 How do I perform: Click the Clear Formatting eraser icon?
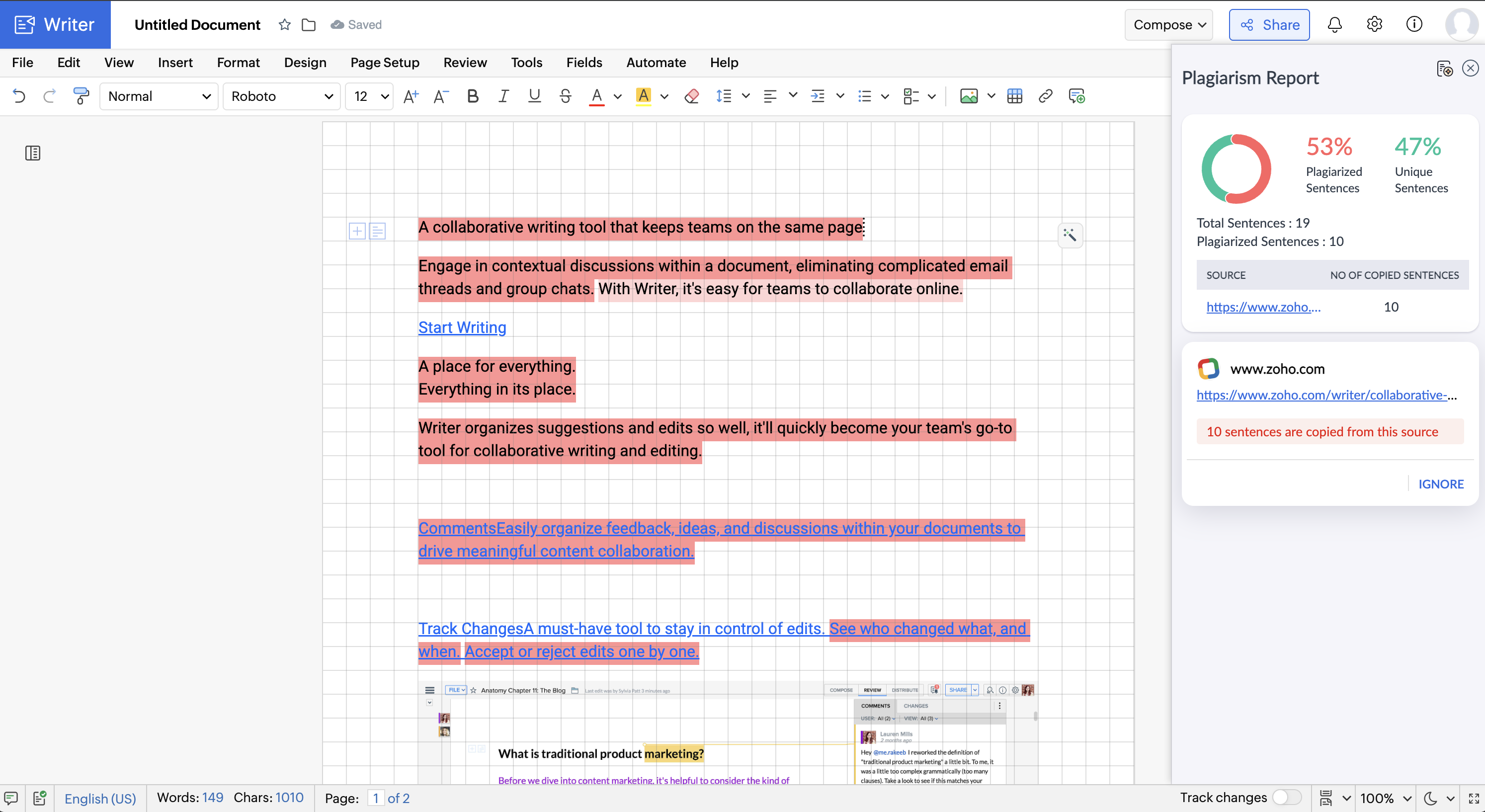(x=691, y=96)
